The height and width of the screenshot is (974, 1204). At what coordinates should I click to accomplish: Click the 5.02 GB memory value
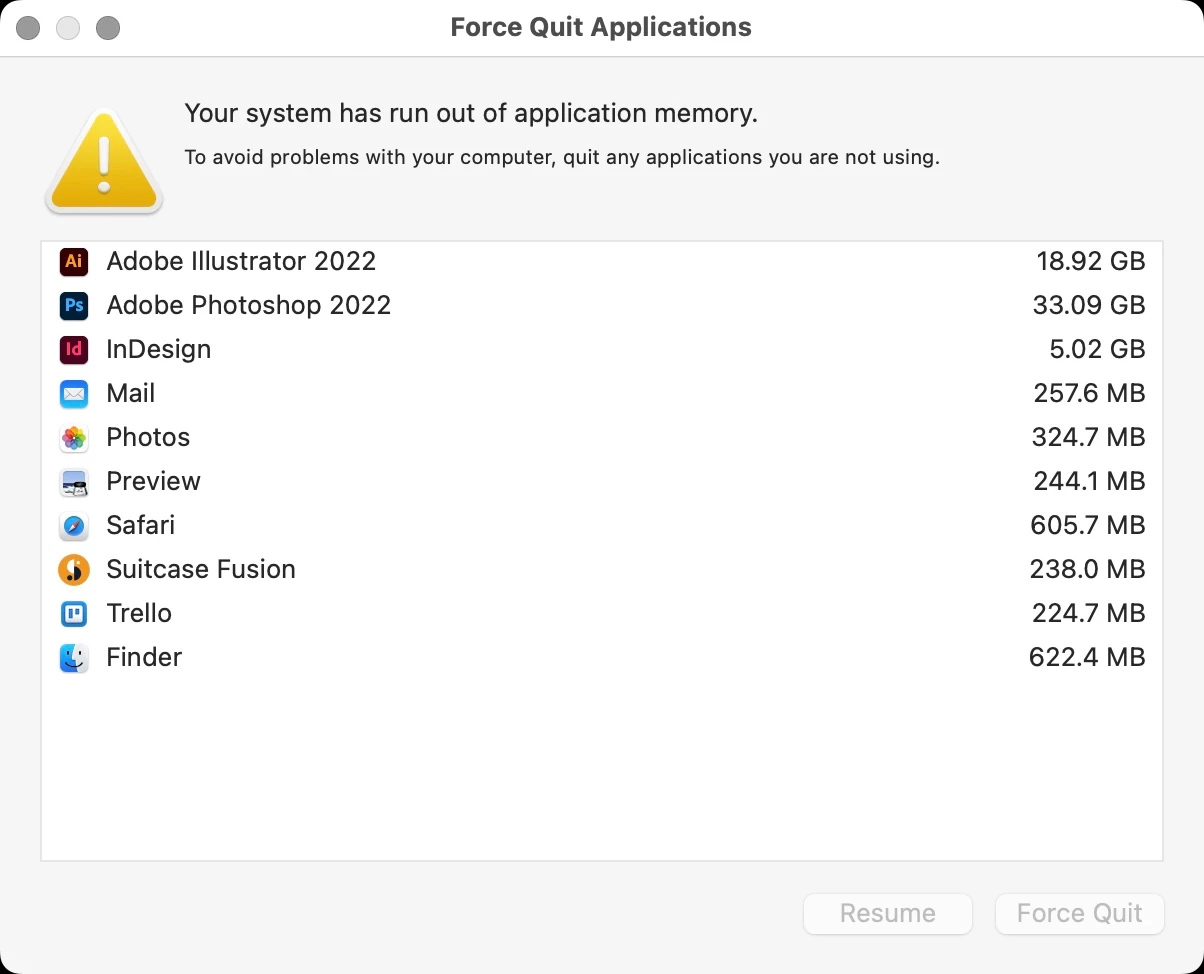pyautogui.click(x=1098, y=349)
